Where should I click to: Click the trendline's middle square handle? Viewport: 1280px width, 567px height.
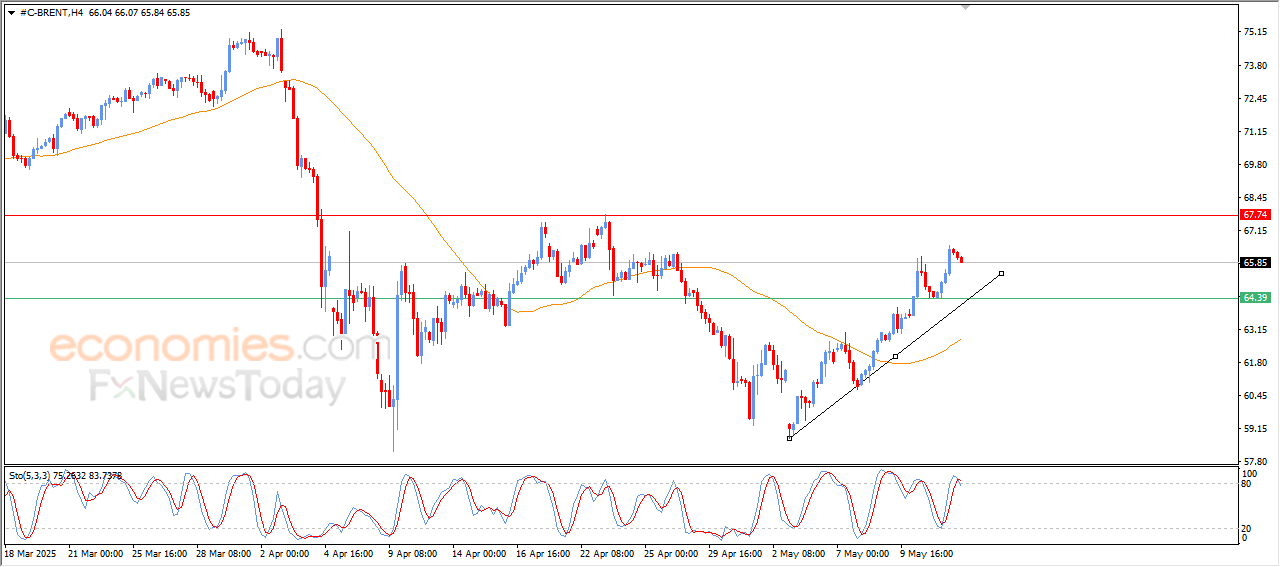pos(895,356)
